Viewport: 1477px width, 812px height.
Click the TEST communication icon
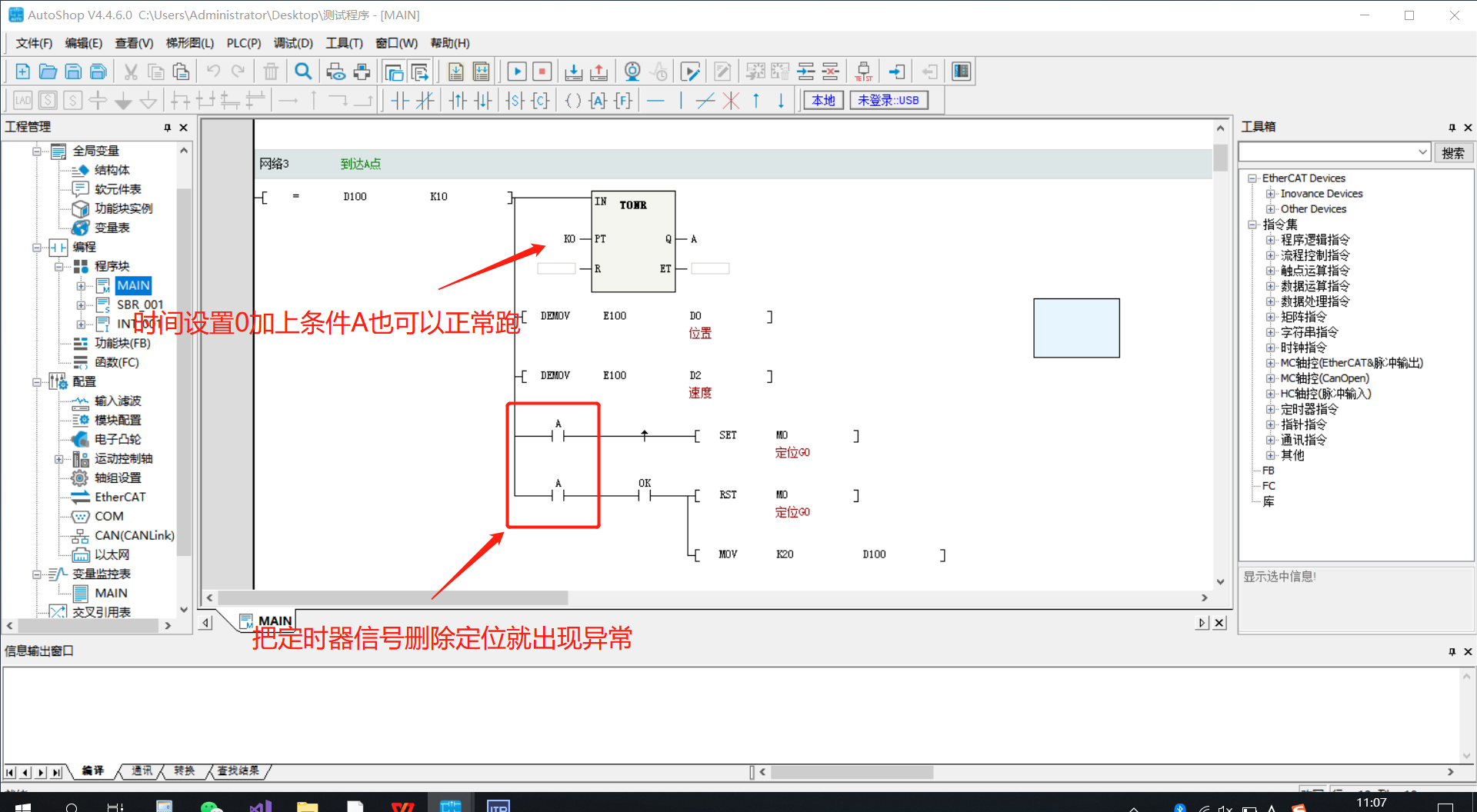click(x=864, y=72)
